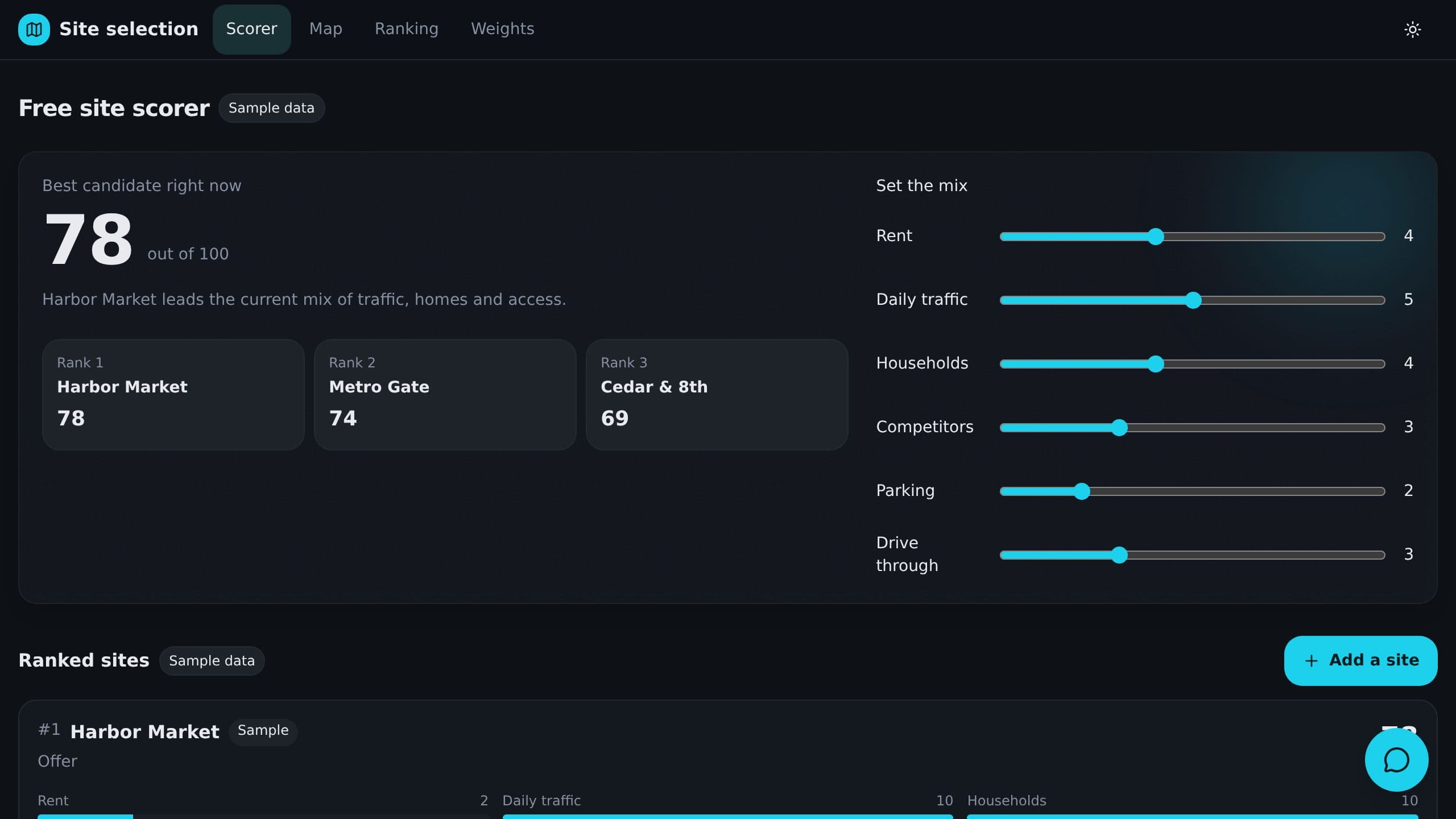The height and width of the screenshot is (819, 1456).
Task: Click the Parking weight value 2
Action: (1408, 490)
